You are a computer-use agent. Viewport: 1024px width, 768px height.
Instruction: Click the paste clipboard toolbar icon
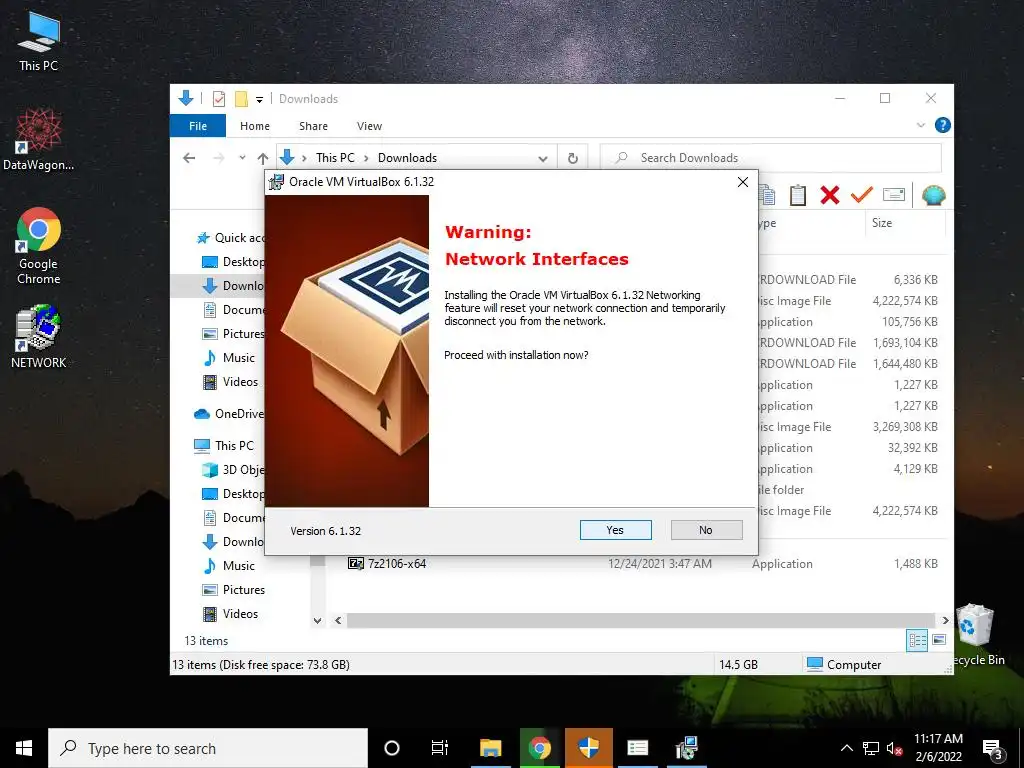[x=798, y=195]
